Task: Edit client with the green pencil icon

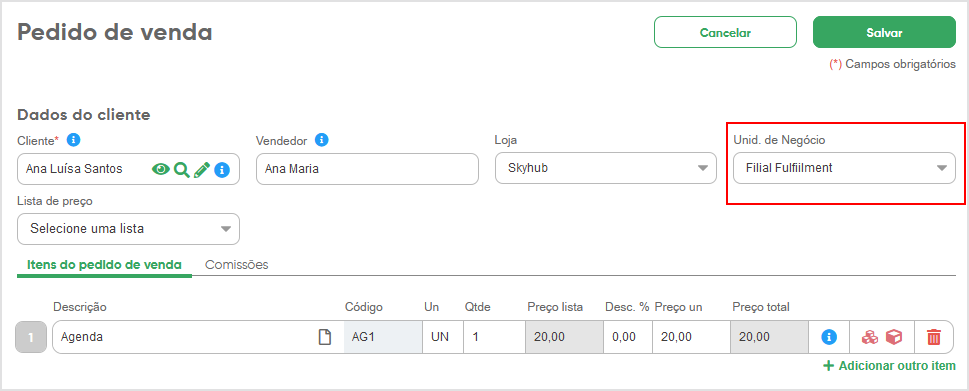Action: [x=202, y=169]
